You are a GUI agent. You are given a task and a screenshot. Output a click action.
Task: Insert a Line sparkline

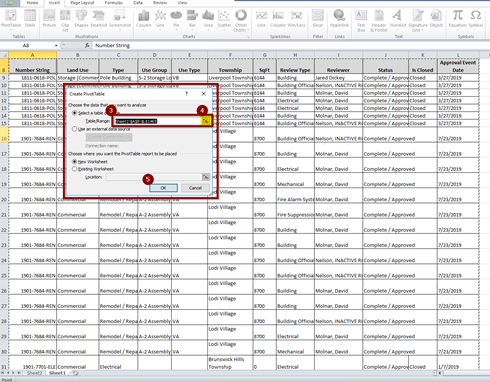pos(261,19)
